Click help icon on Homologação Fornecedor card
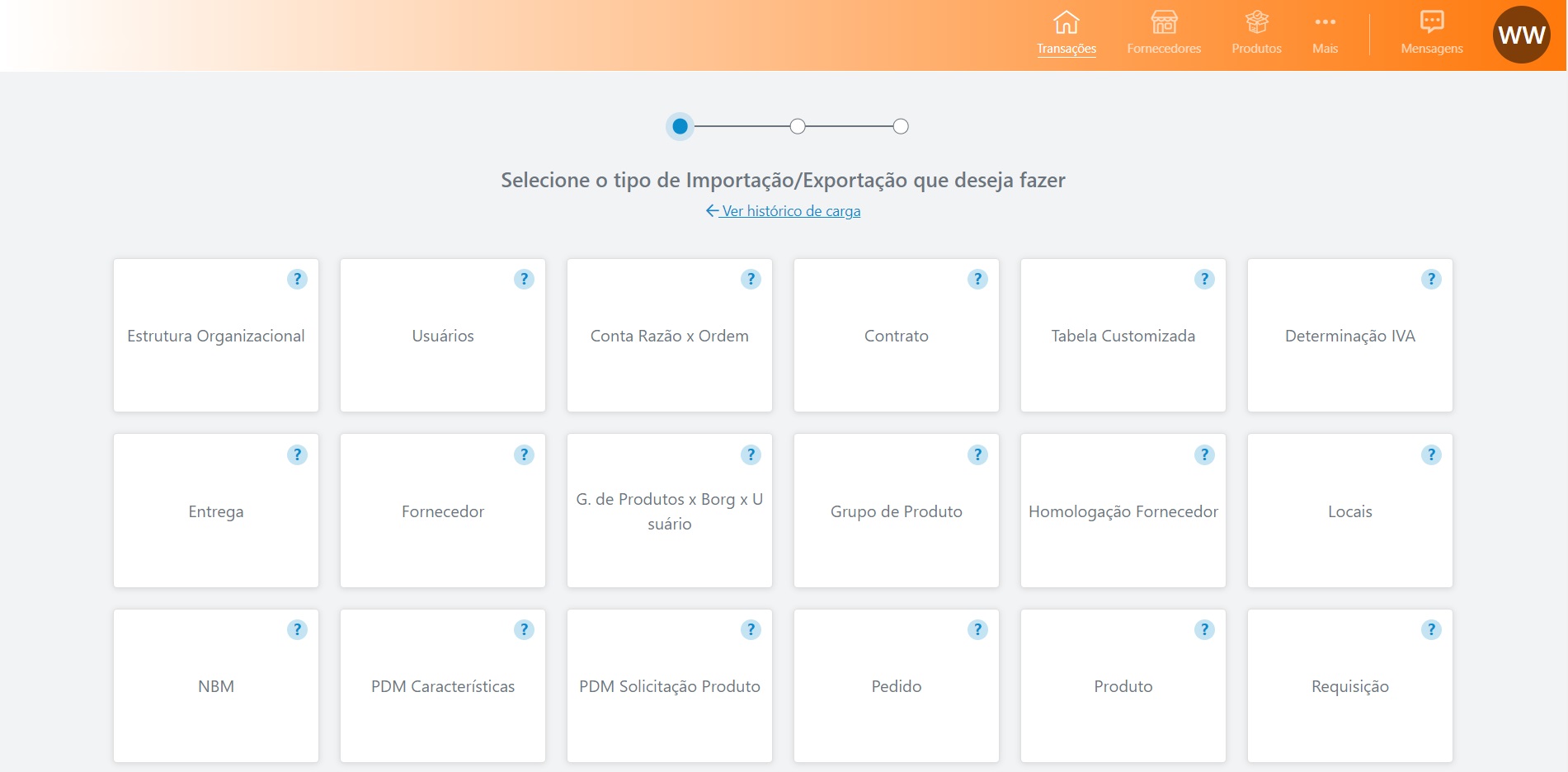The image size is (1568, 772). (x=1204, y=455)
